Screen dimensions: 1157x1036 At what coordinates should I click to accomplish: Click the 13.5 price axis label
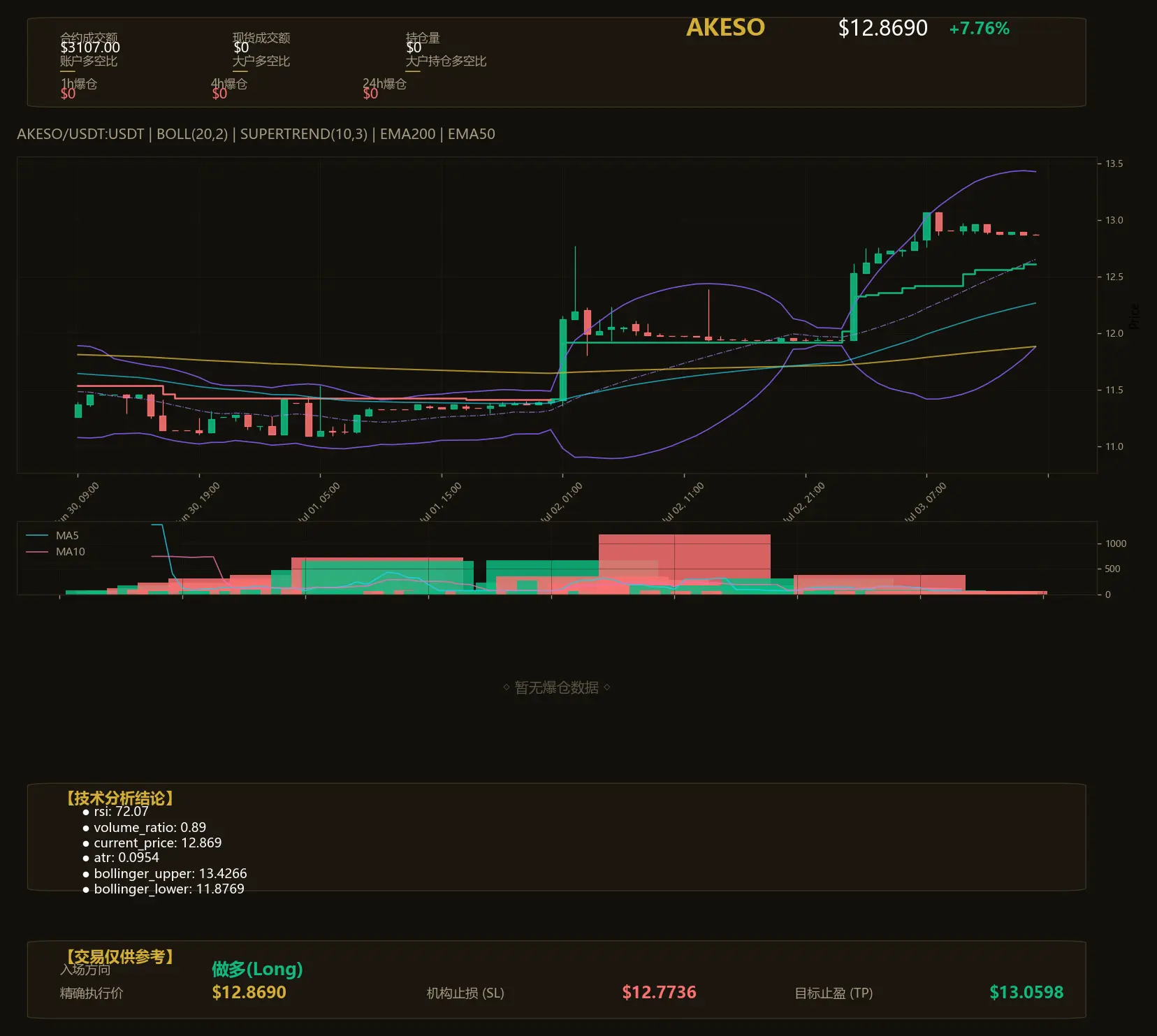[x=1114, y=163]
